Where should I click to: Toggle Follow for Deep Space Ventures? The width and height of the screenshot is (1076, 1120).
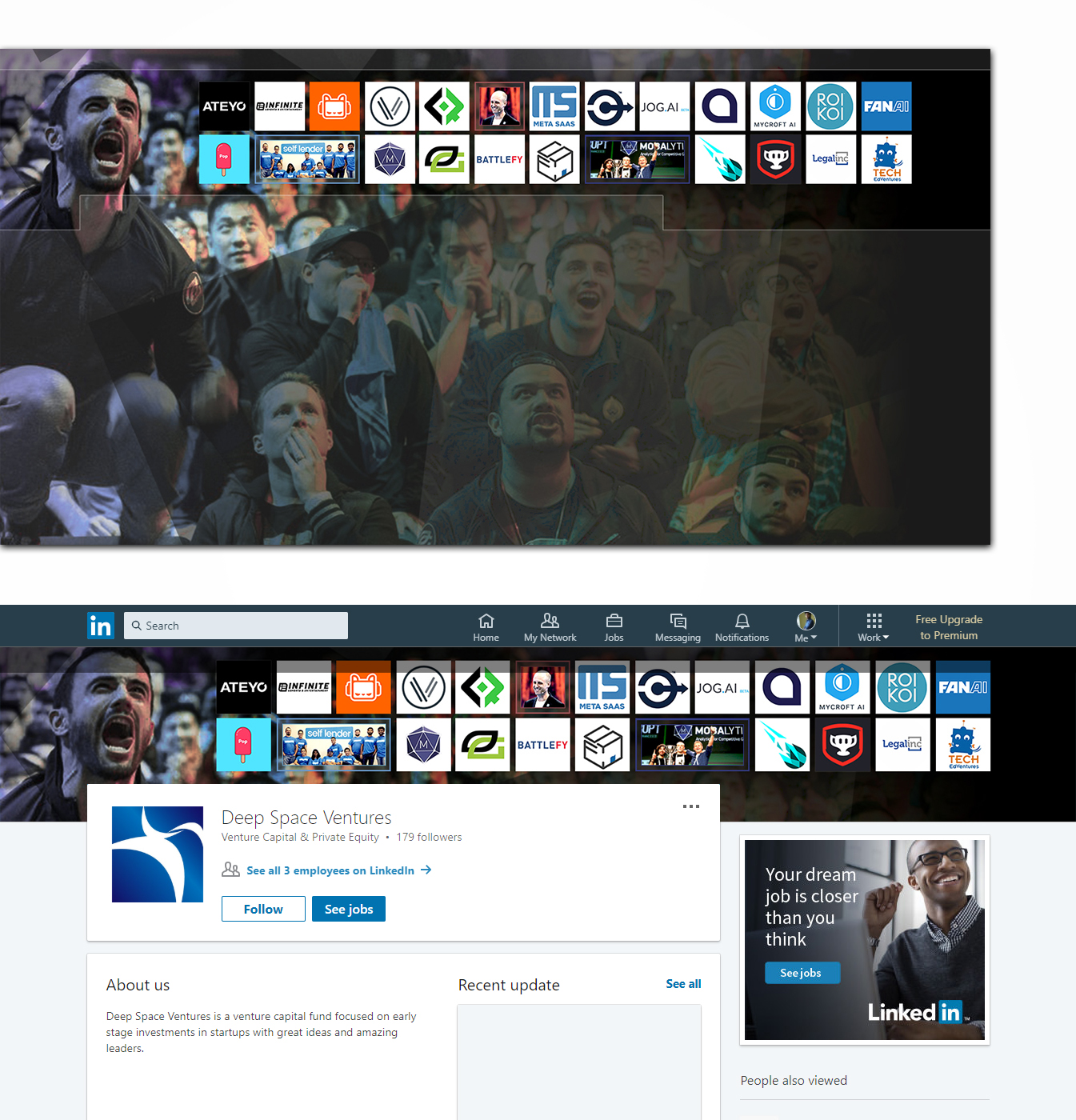coord(263,909)
